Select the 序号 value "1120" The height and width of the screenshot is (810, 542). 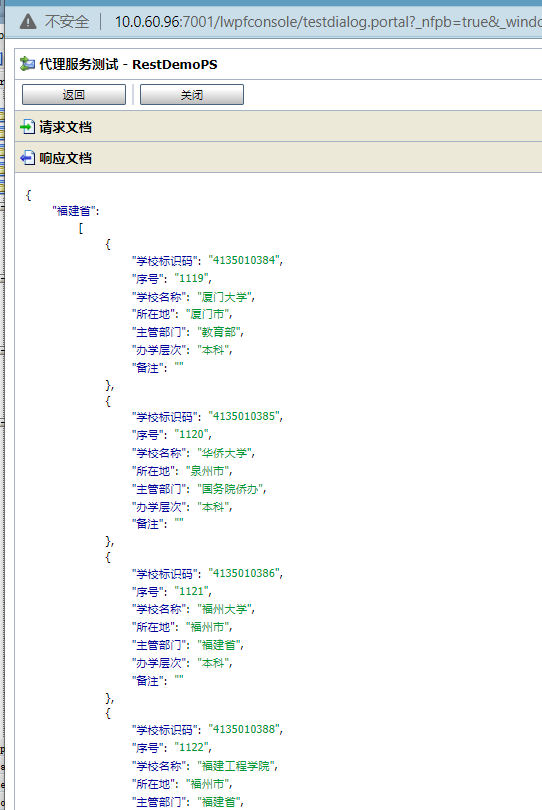192,434
